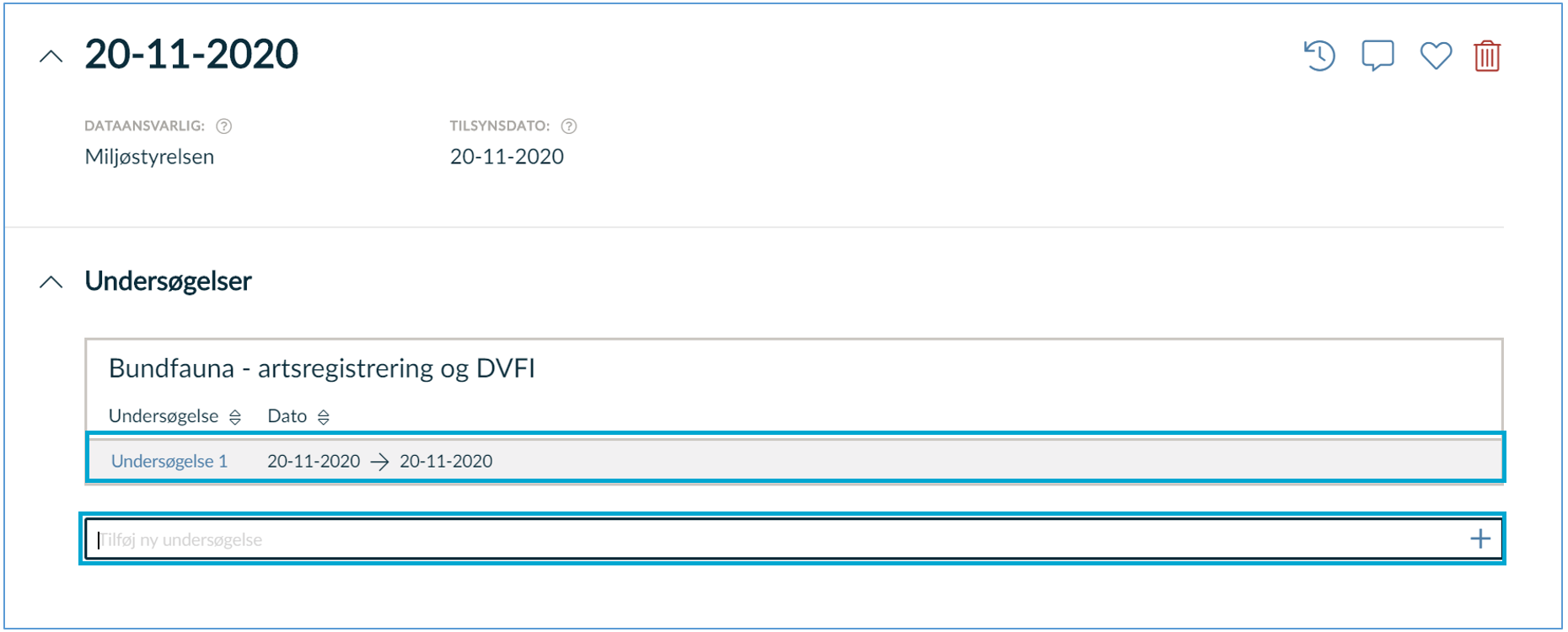Show help for Dataansvarlig field
Image resolution: width=1568 pixels, height=632 pixels.
(223, 126)
